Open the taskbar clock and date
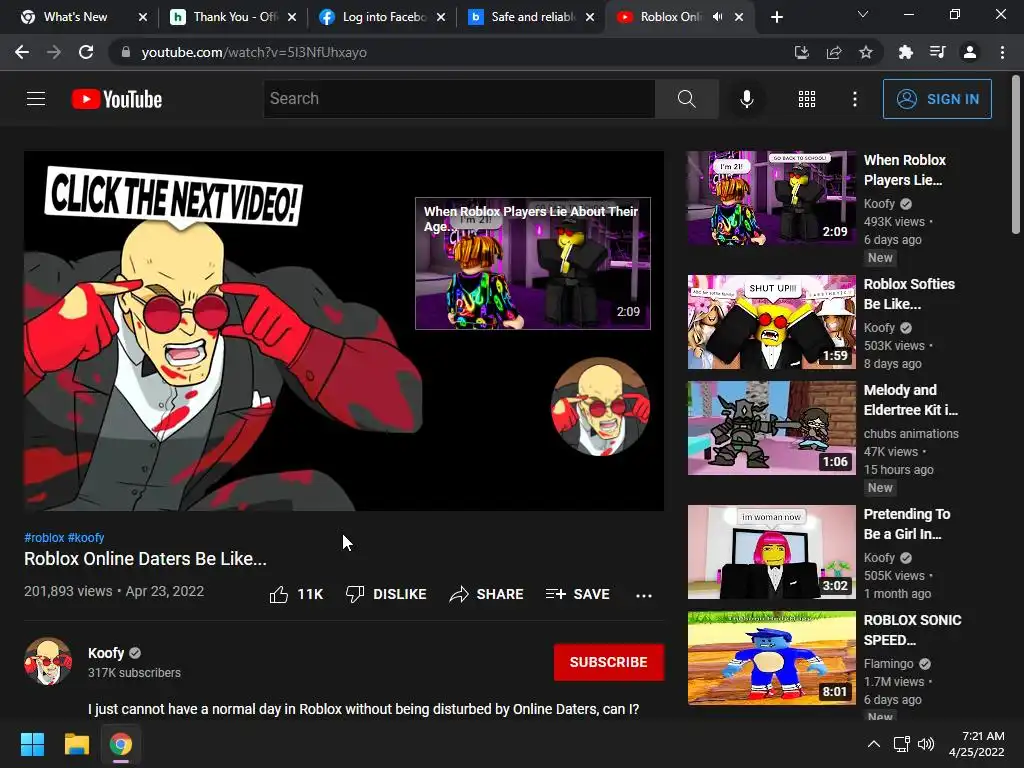 [x=977, y=744]
